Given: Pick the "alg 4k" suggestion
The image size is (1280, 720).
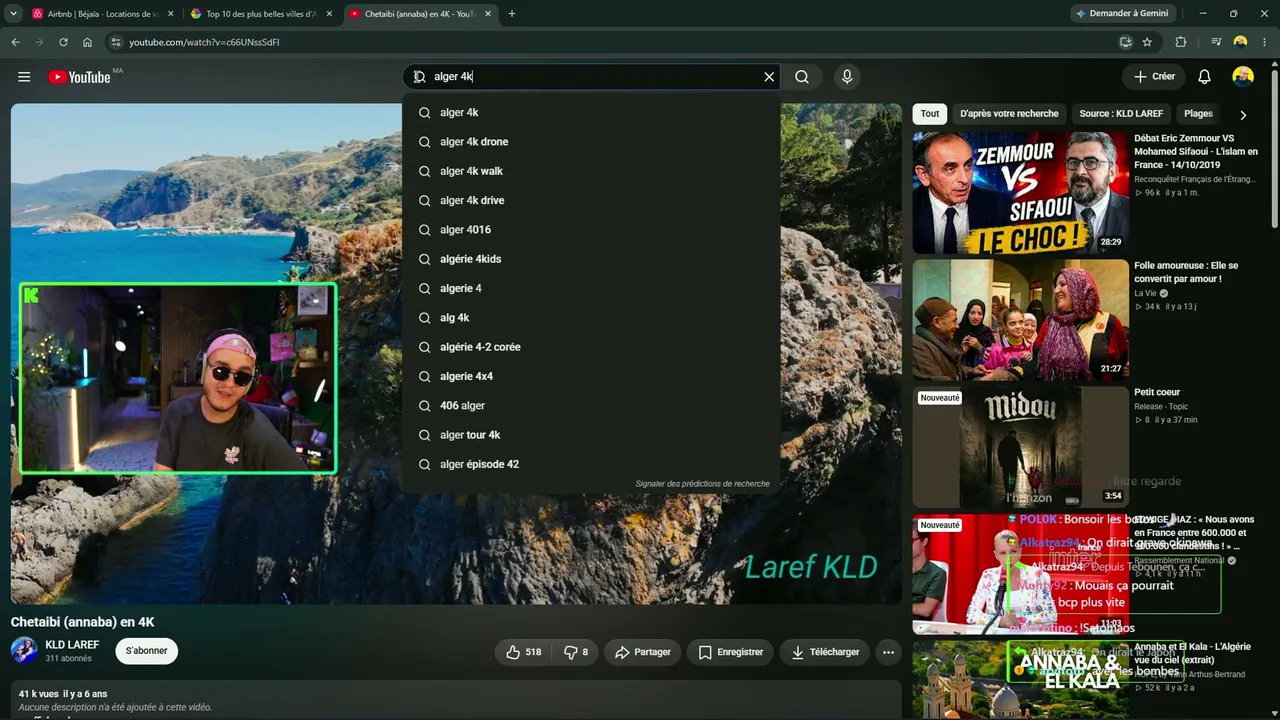Looking at the screenshot, I should coord(591,318).
